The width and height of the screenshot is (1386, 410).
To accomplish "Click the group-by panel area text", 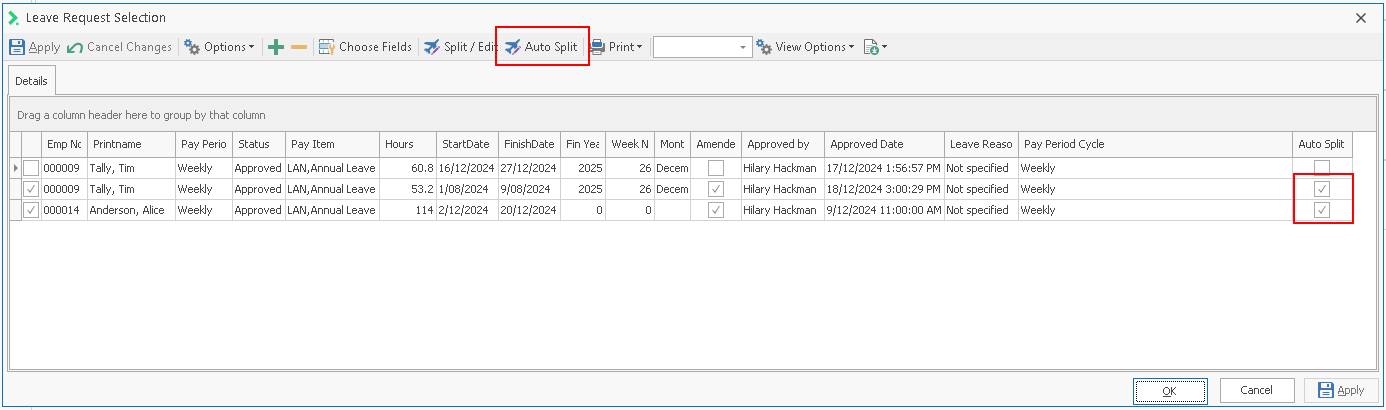I will pyautogui.click(x=141, y=115).
